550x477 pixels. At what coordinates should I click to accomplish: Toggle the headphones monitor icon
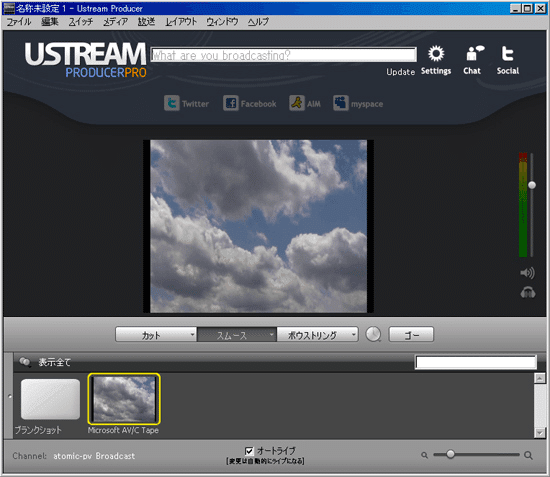click(x=528, y=292)
